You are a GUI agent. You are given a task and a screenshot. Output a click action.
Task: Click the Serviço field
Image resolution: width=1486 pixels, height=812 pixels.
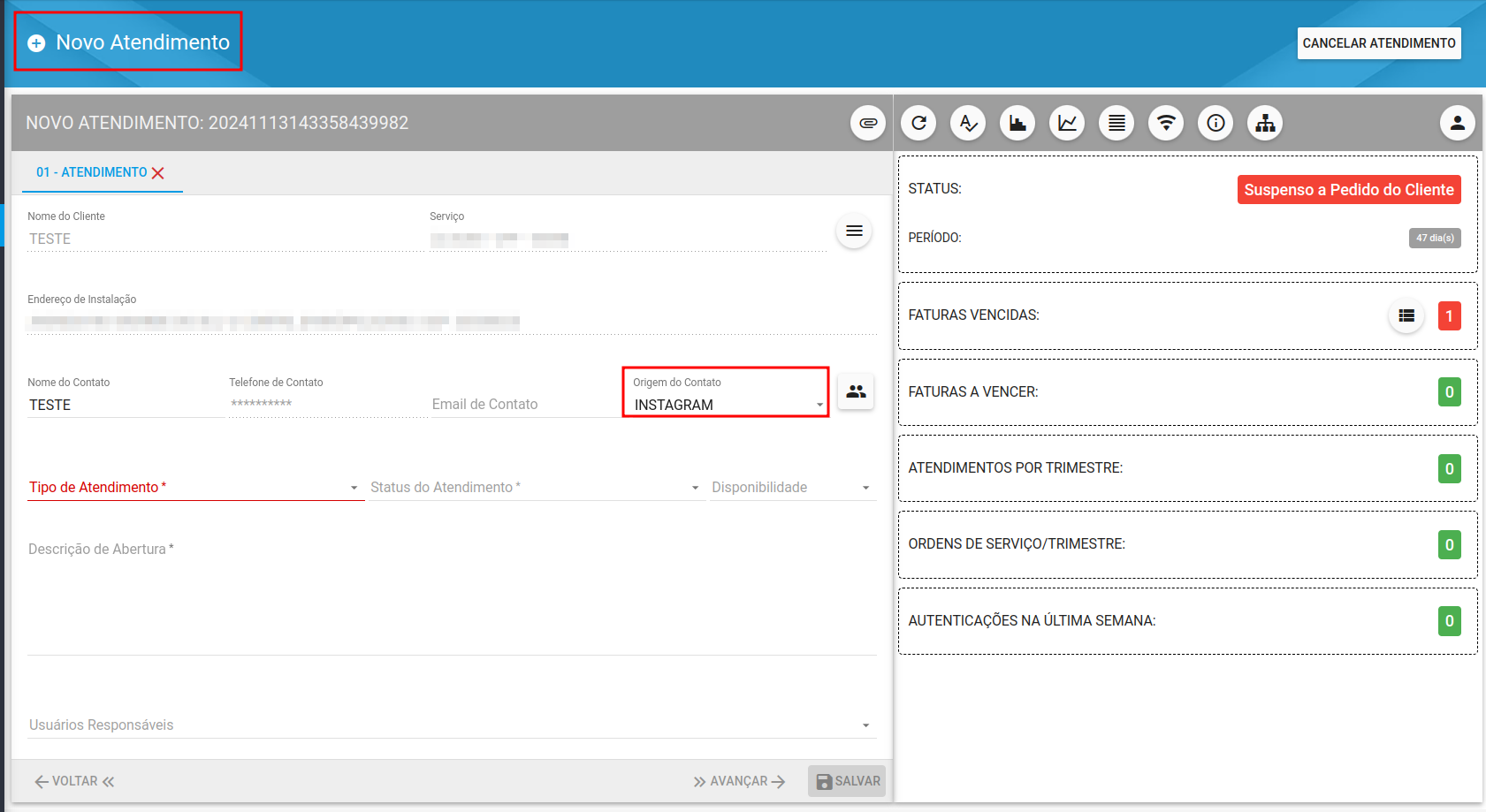(x=628, y=239)
